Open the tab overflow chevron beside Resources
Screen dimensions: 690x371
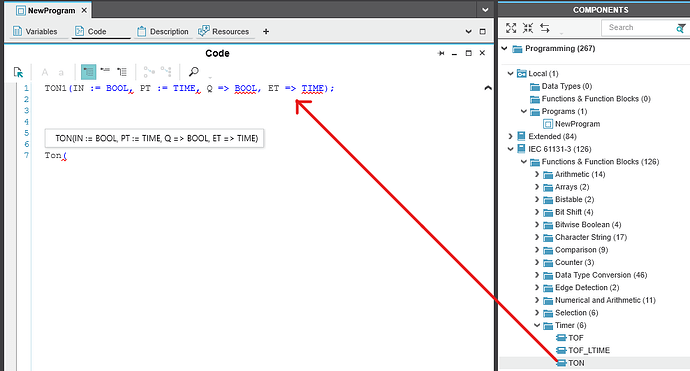[x=469, y=32]
